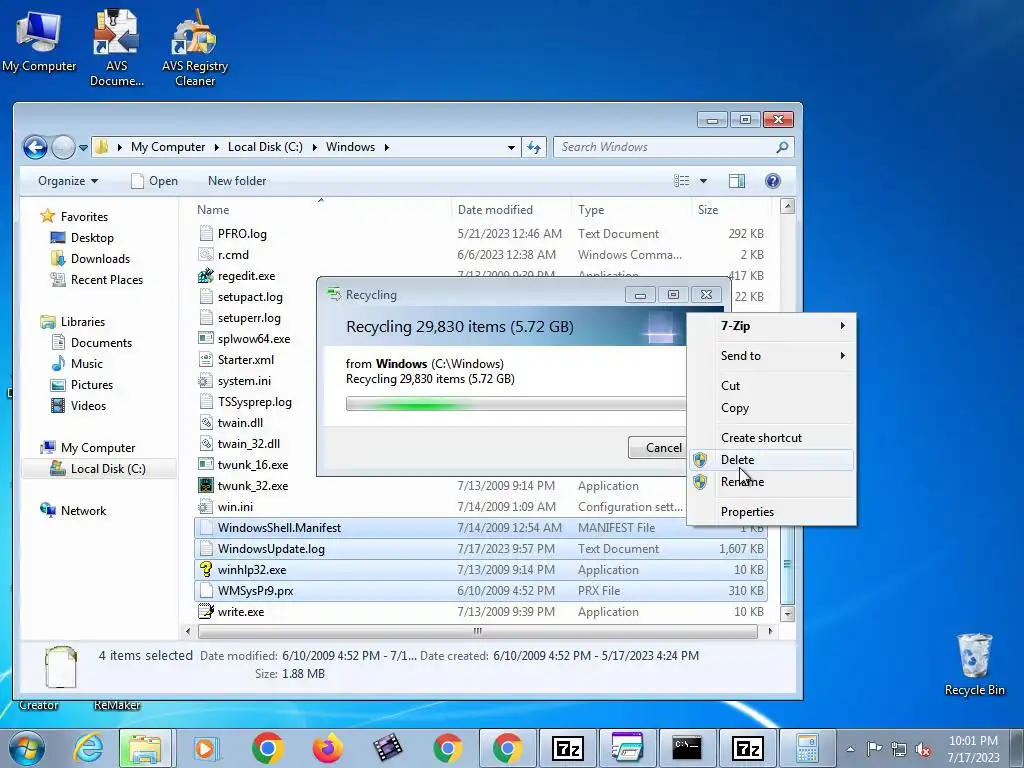Open the movie clapper taskbar icon
The image size is (1024, 768).
pyautogui.click(x=388, y=748)
